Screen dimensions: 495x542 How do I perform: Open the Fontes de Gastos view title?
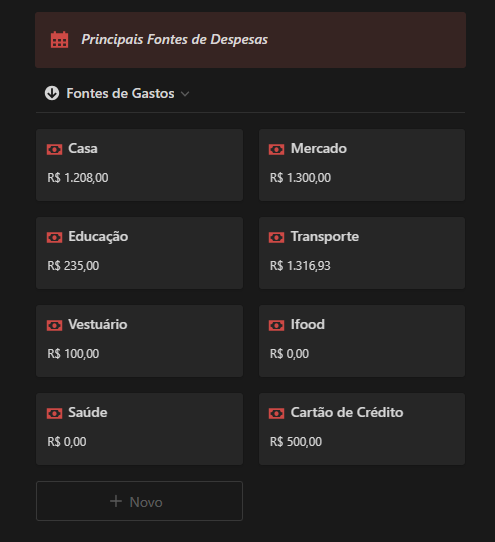click(120, 93)
